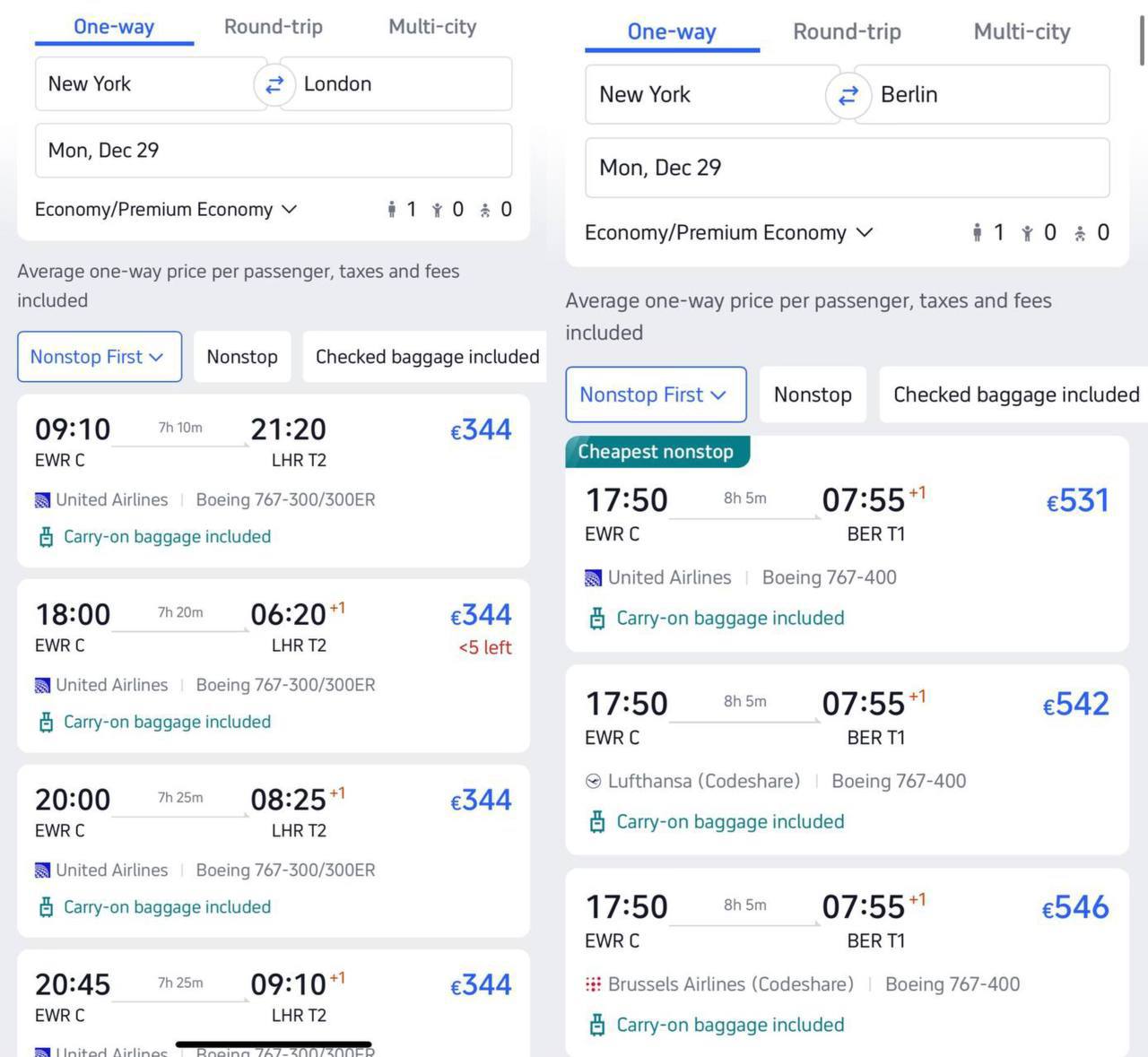The width and height of the screenshot is (1148, 1057).
Task: Swap New York and London cities
Action: (274, 84)
